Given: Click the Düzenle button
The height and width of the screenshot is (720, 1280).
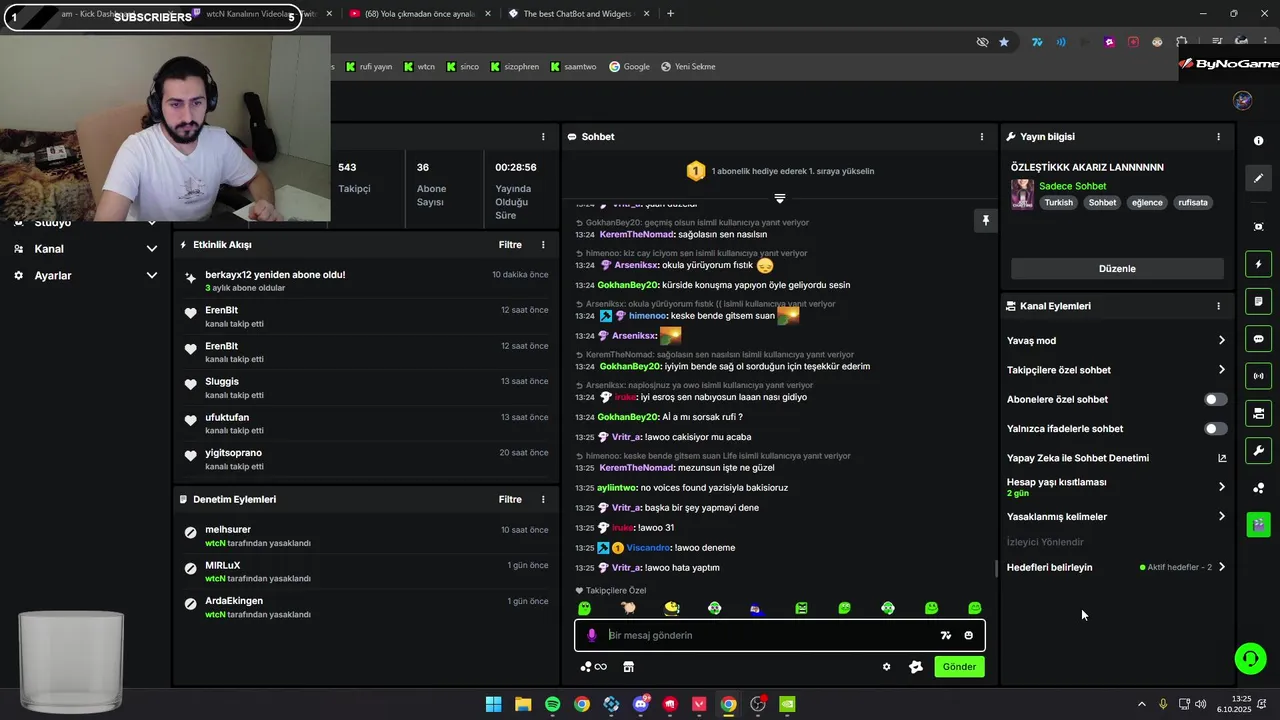Looking at the screenshot, I should pos(1117,268).
